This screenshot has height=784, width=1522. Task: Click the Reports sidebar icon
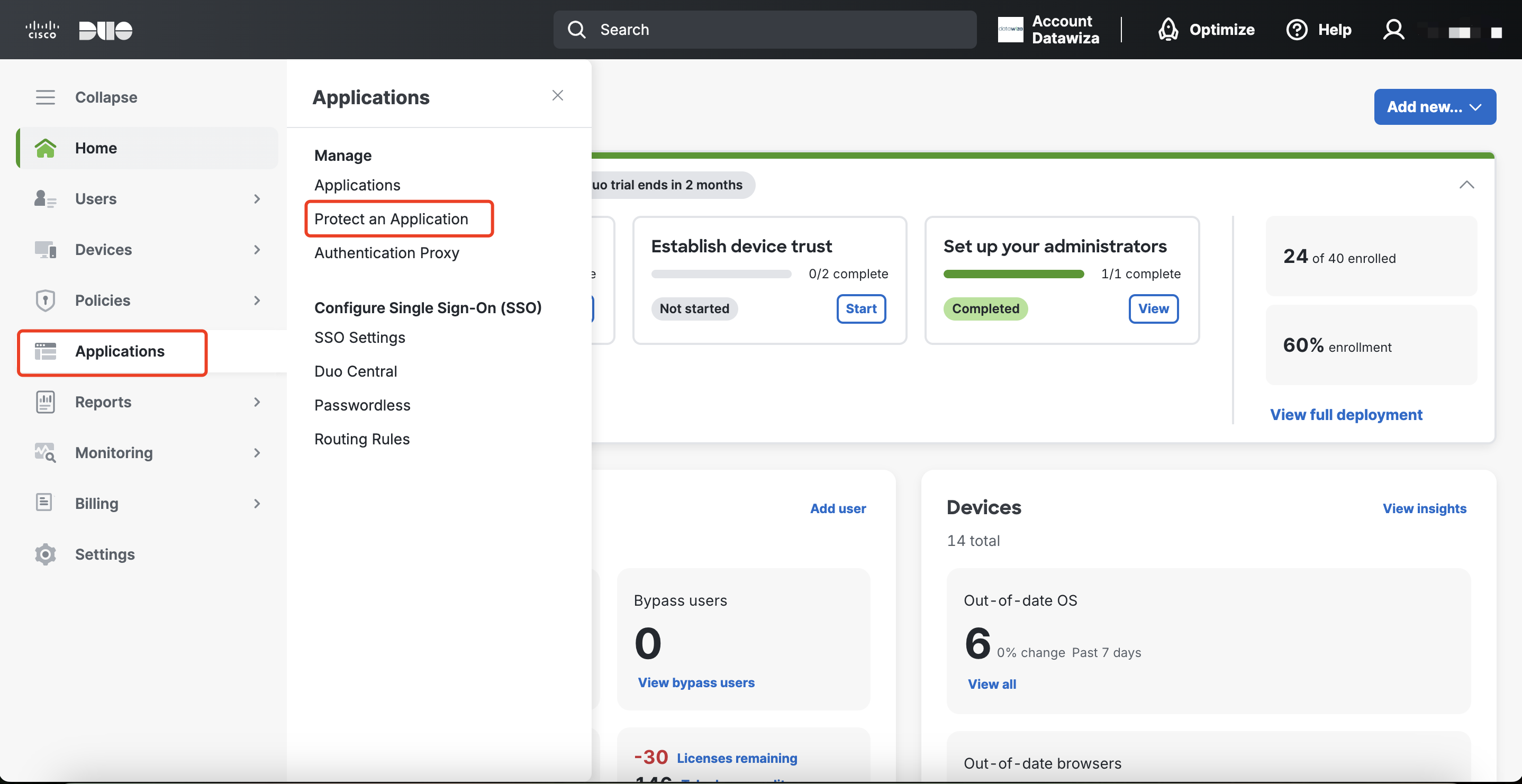tap(46, 402)
